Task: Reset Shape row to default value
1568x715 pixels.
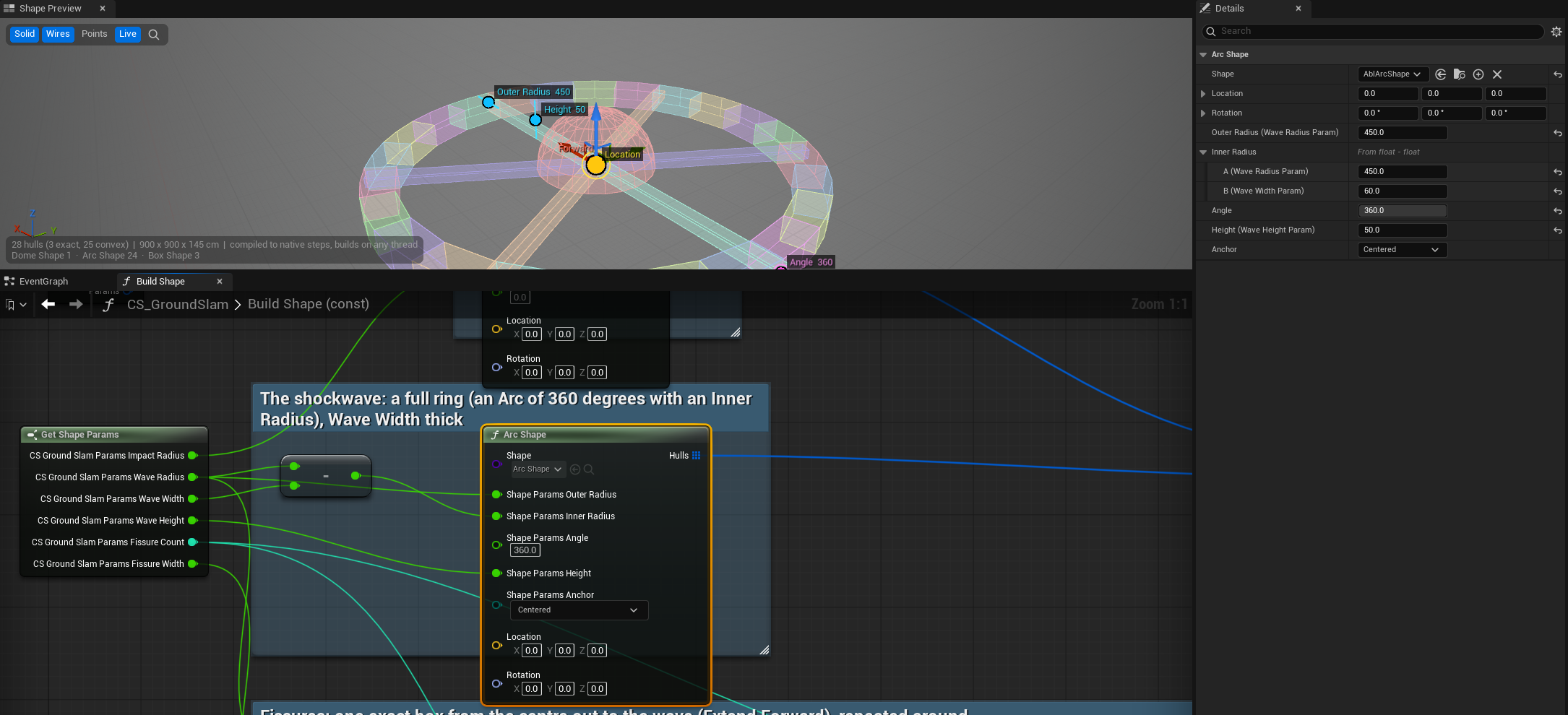Action: click(1558, 74)
